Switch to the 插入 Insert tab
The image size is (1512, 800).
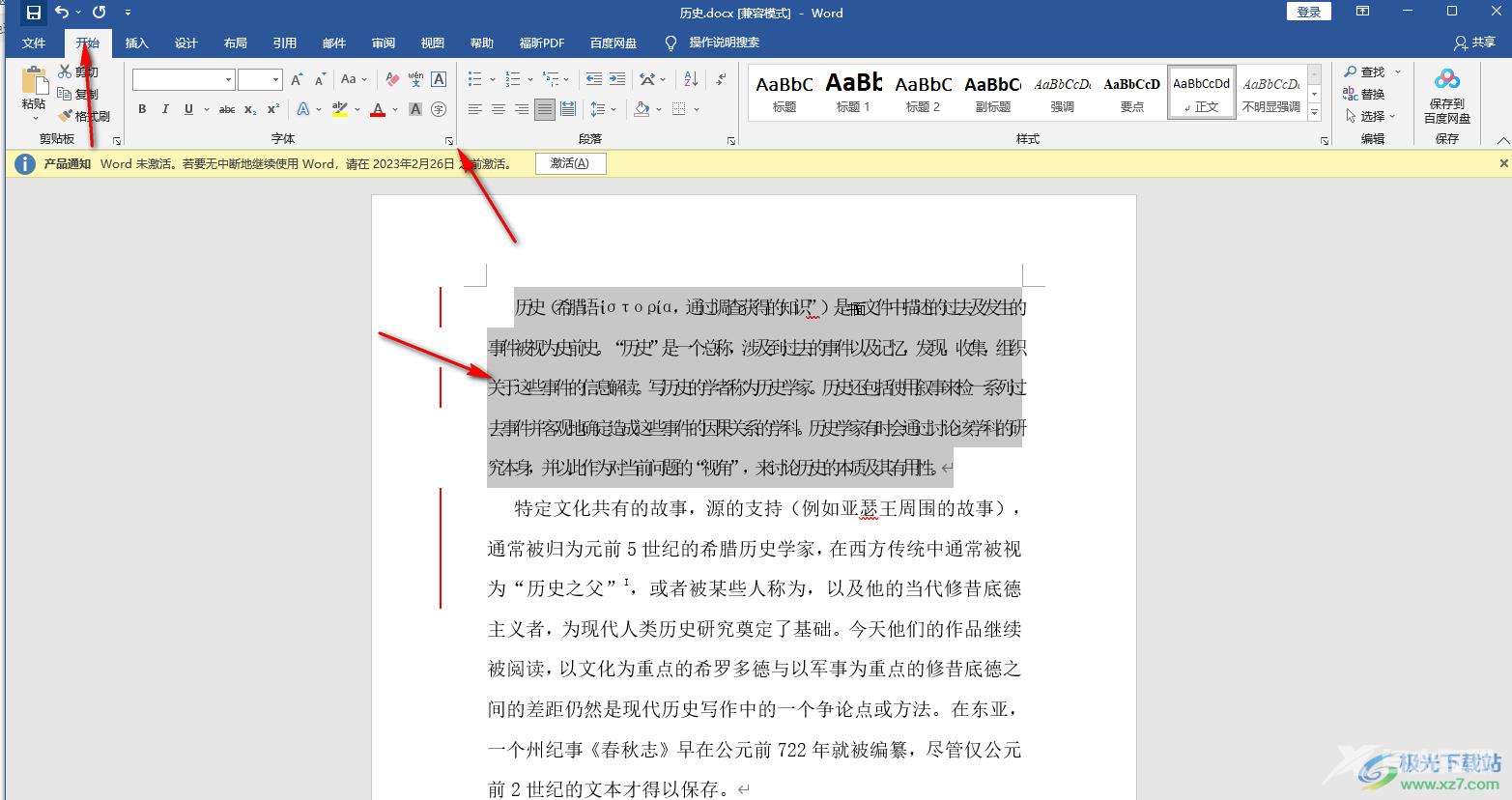point(137,43)
